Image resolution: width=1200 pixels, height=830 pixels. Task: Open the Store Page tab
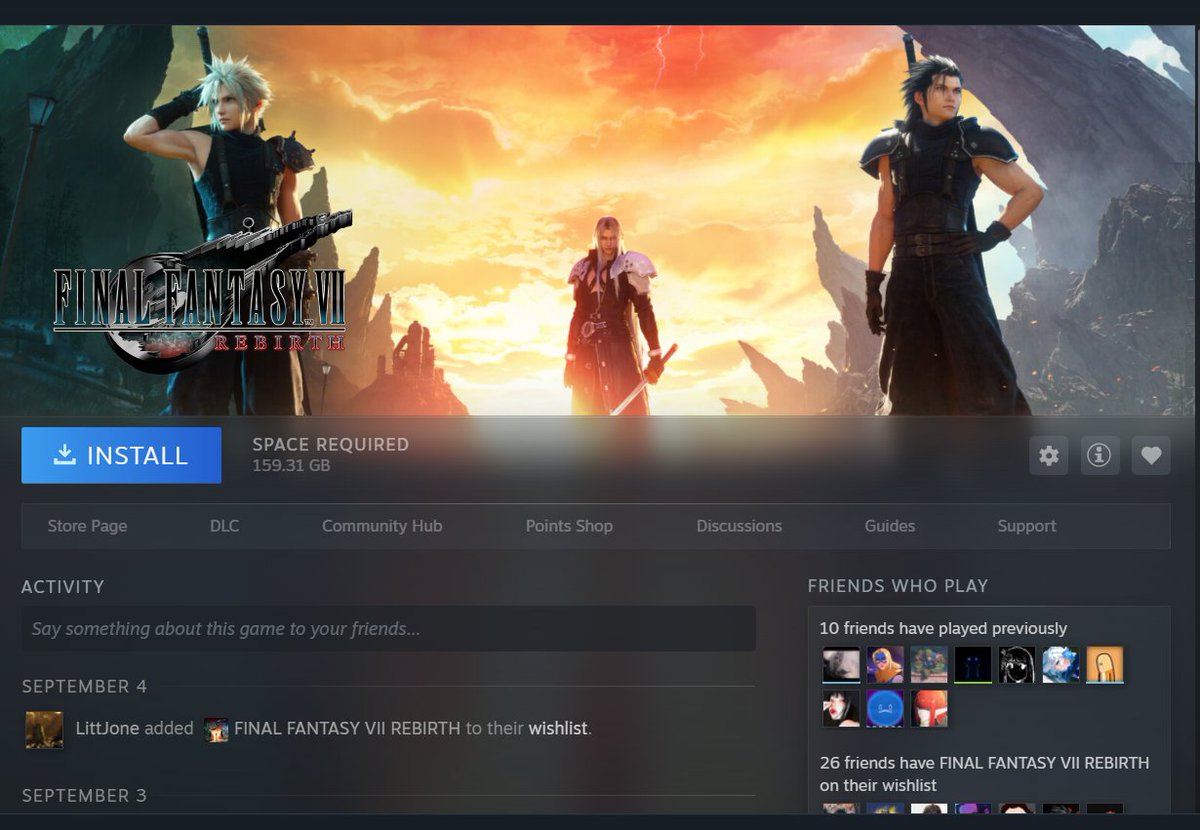click(x=87, y=526)
